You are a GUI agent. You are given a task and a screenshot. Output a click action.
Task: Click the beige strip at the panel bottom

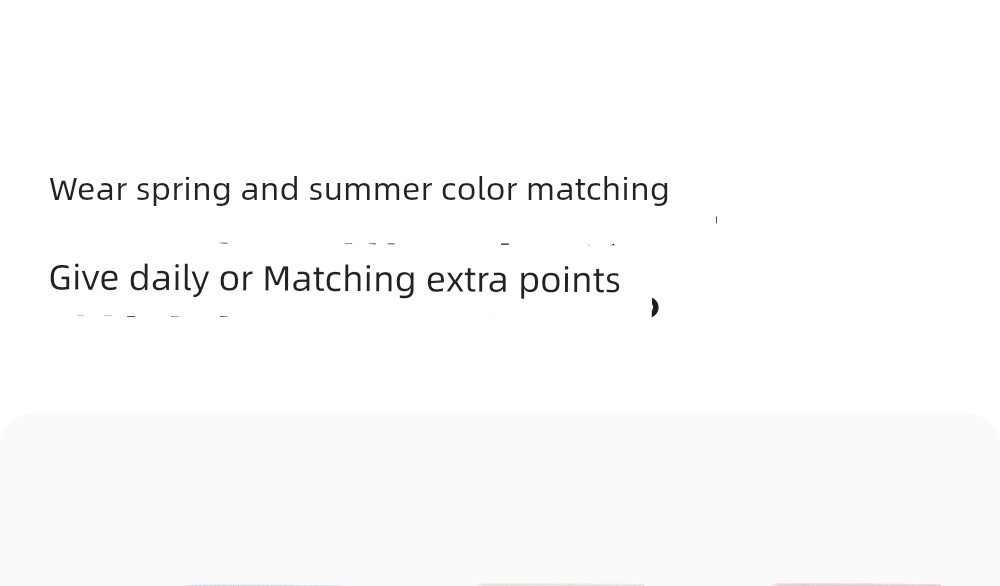pos(560,583)
